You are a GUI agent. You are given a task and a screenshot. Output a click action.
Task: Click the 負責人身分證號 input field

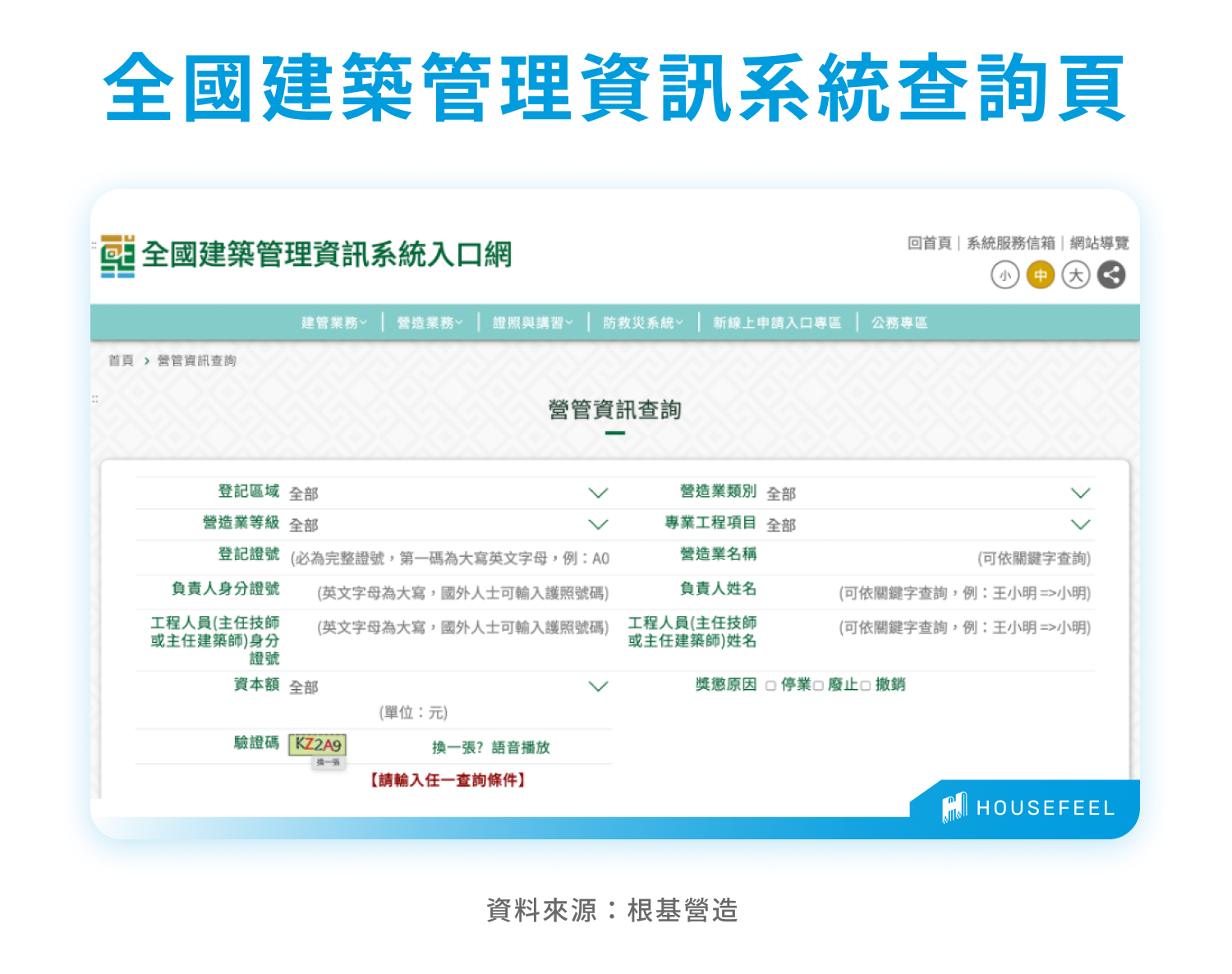(449, 593)
